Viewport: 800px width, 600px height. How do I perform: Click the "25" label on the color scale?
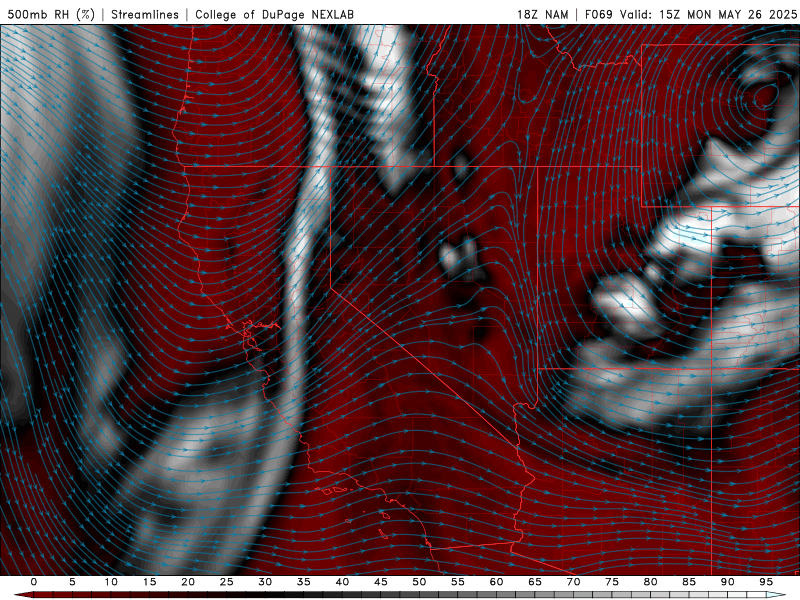tap(227, 582)
